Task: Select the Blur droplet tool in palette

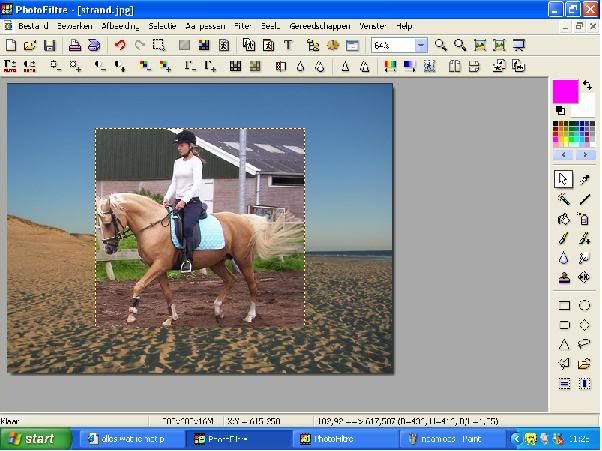Action: (564, 258)
